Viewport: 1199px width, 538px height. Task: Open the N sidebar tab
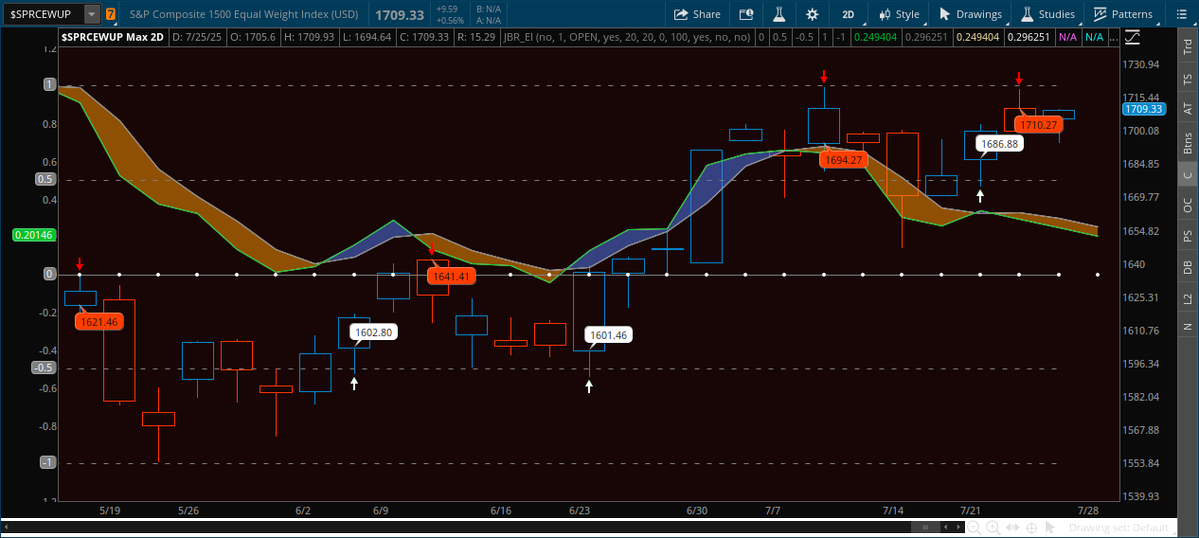point(1188,327)
